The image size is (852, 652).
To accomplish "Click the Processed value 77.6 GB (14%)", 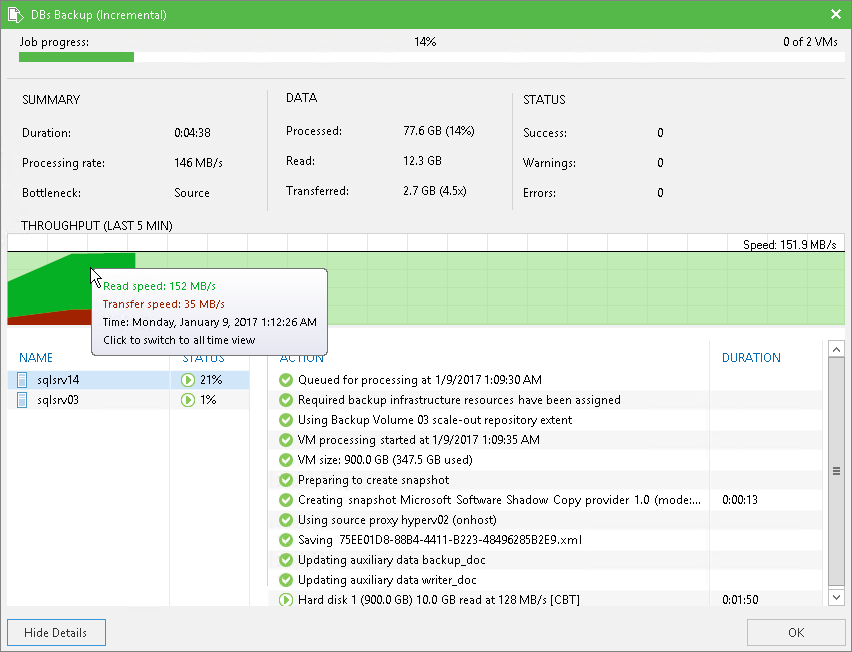I will (x=438, y=131).
